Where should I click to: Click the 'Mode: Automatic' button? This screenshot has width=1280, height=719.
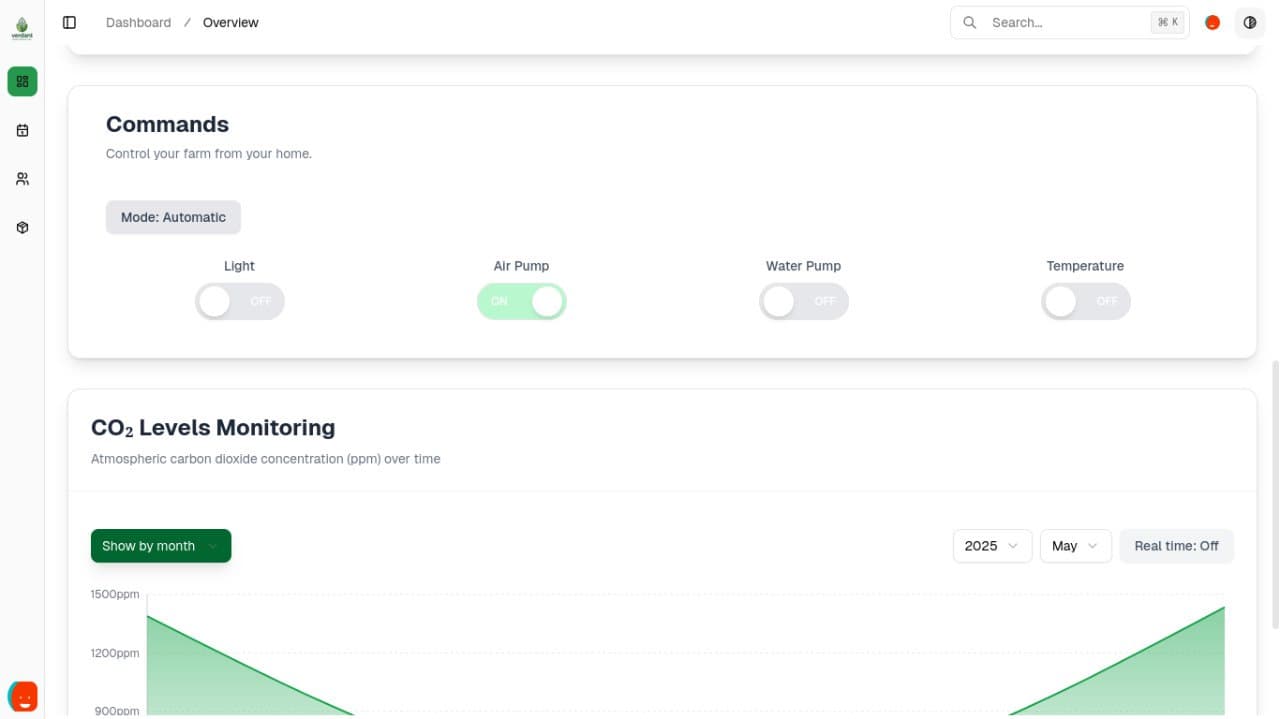pos(173,217)
